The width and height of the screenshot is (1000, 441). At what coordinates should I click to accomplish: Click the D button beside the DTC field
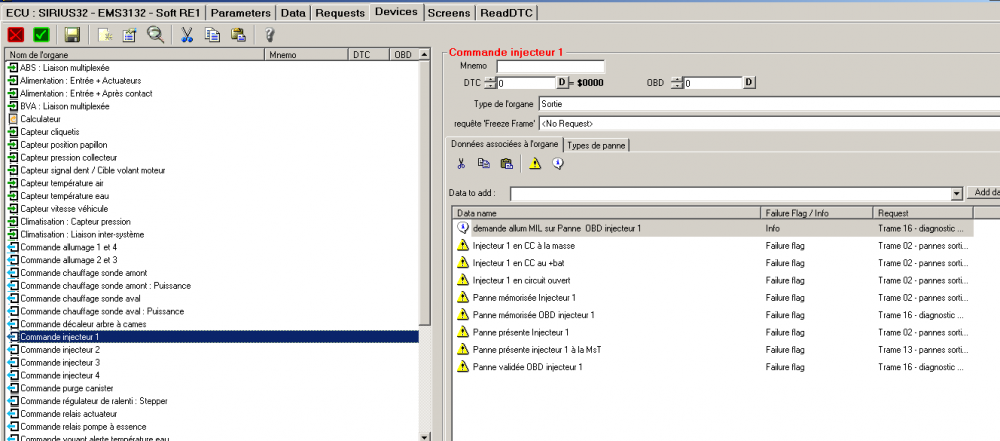(562, 82)
